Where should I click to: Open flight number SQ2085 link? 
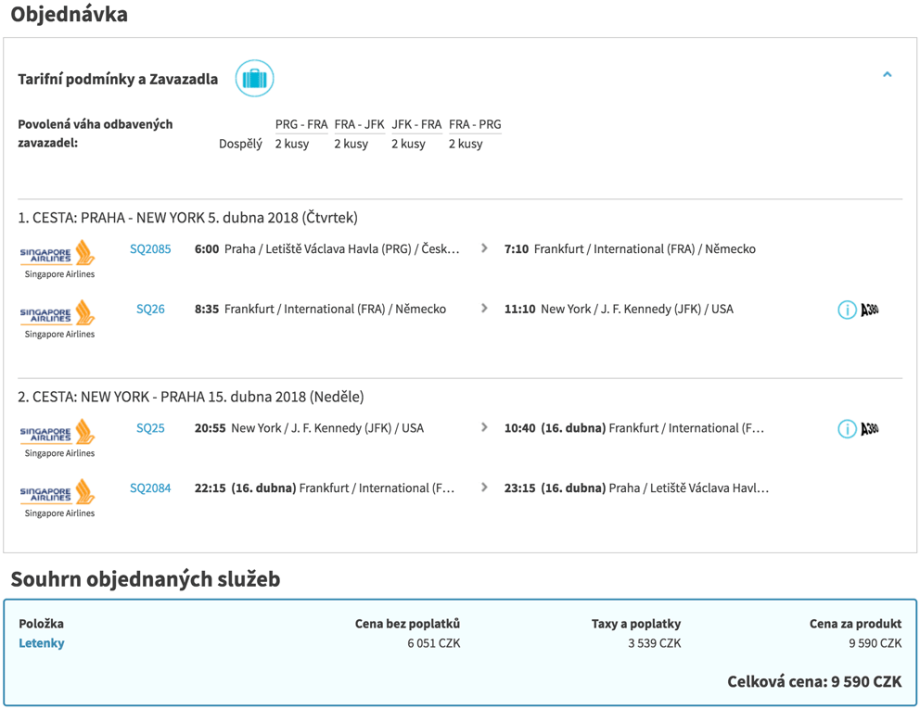pyautogui.click(x=150, y=249)
